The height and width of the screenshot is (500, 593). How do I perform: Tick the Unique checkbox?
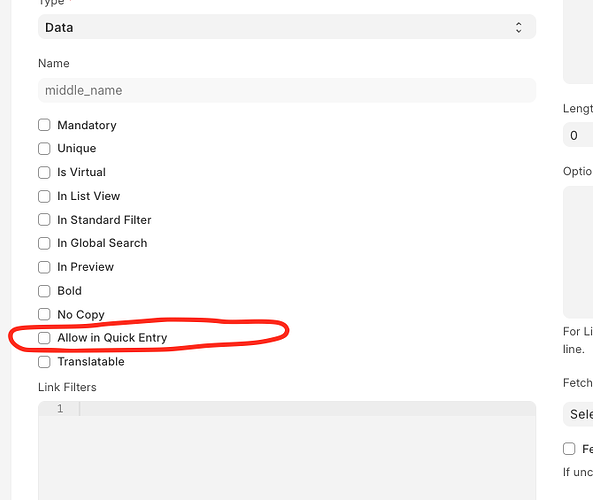point(44,148)
